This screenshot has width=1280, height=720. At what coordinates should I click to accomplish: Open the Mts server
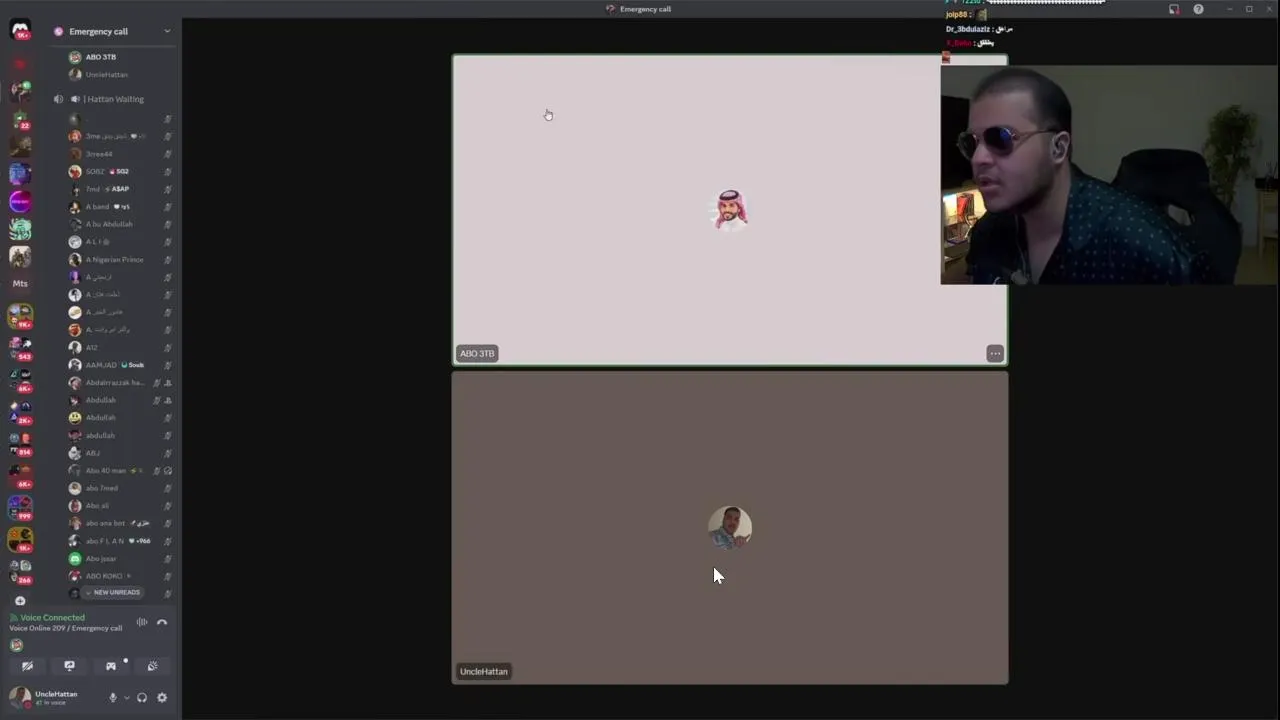[20, 284]
